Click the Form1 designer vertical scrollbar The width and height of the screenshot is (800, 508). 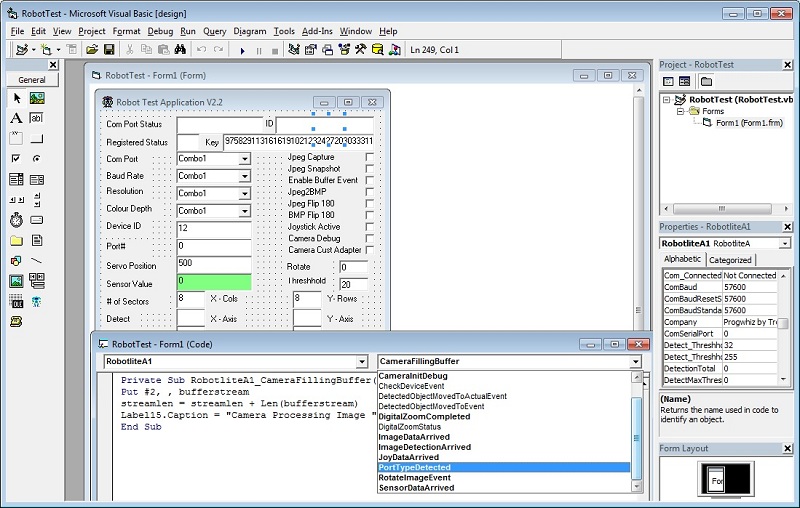pos(638,209)
